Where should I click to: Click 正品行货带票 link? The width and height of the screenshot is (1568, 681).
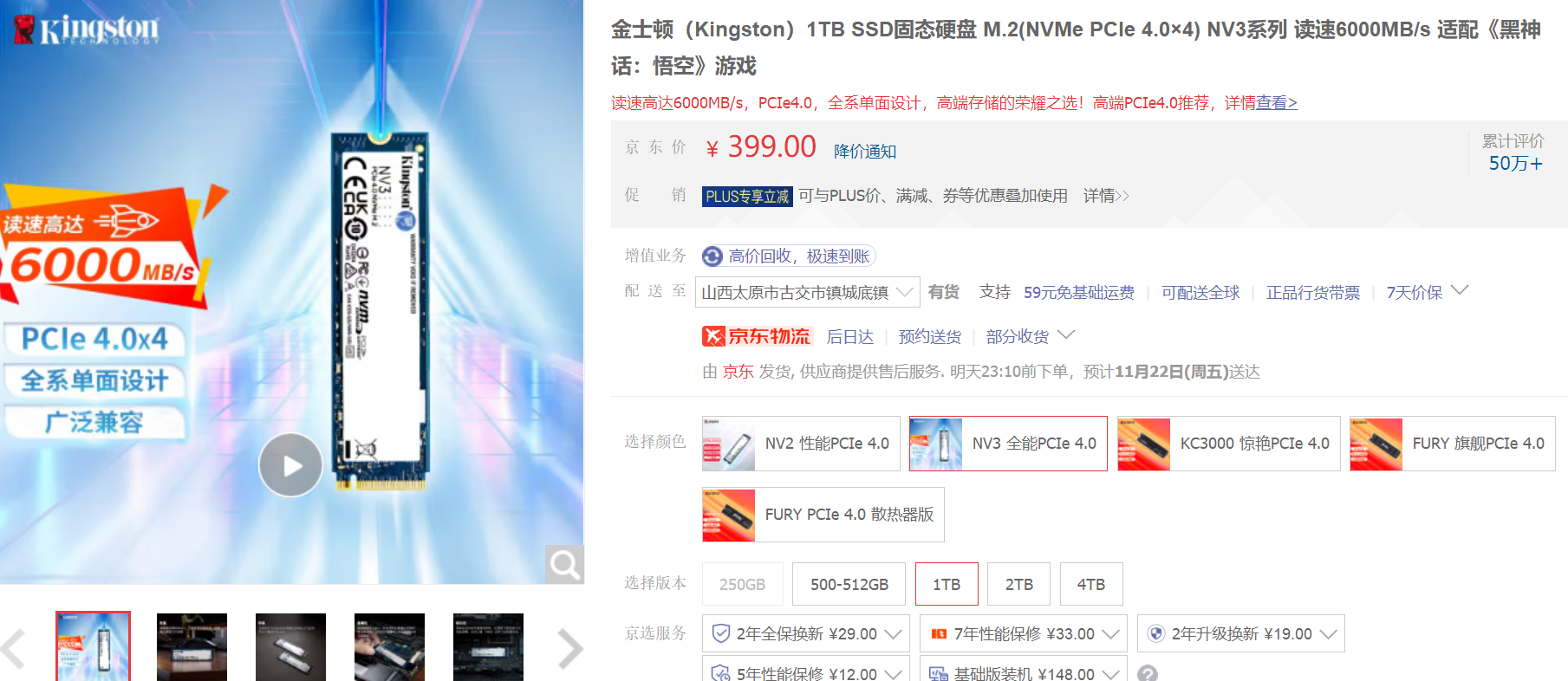click(1313, 293)
